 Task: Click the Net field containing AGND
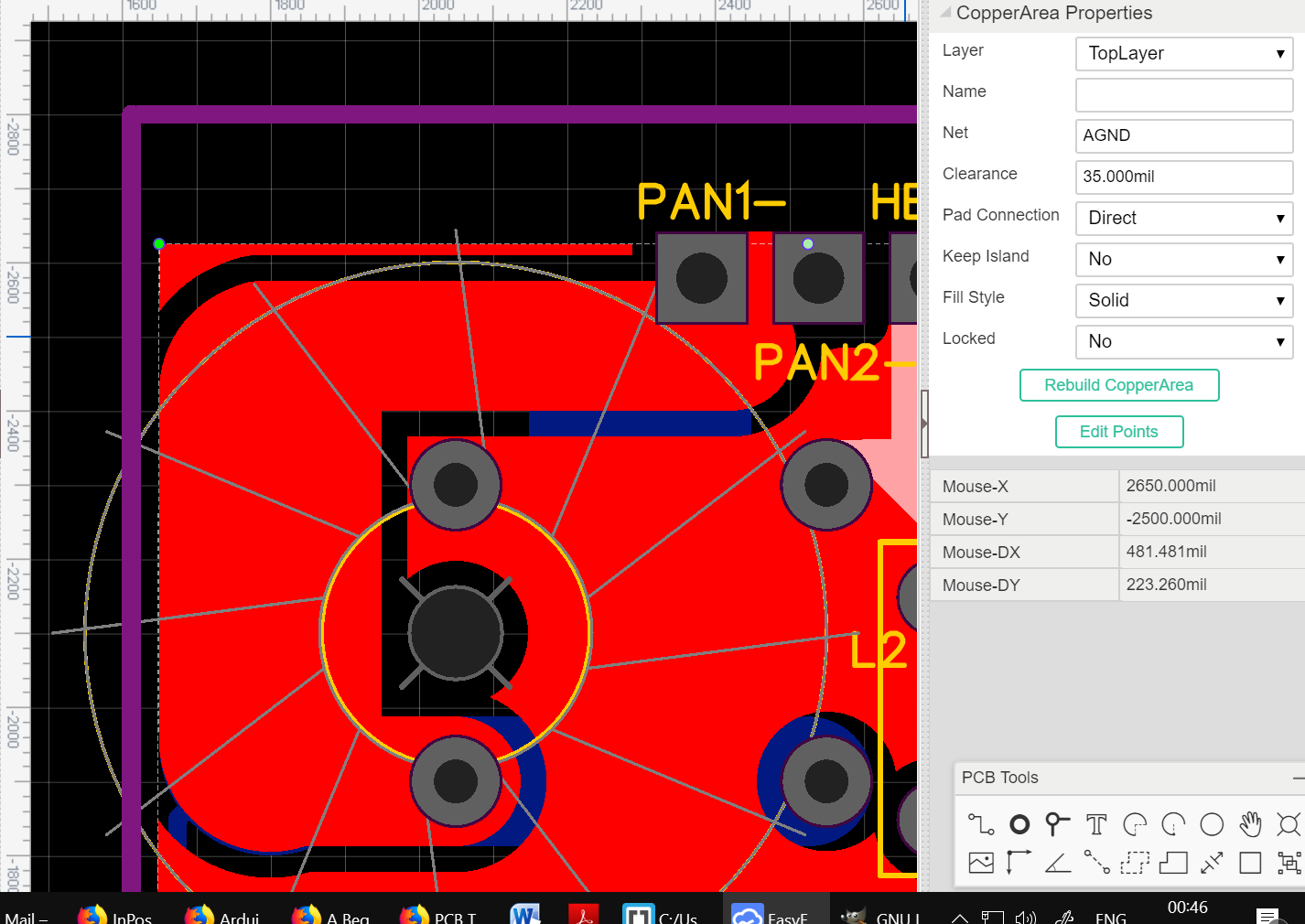pos(1184,135)
